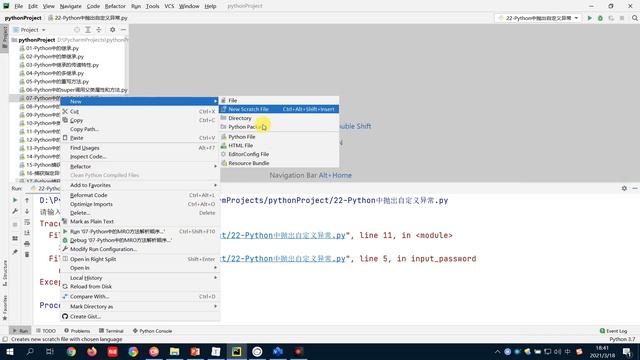This screenshot has height=360, width=640.
Task: Expand Mark Directory as submenu
Action: point(140,306)
